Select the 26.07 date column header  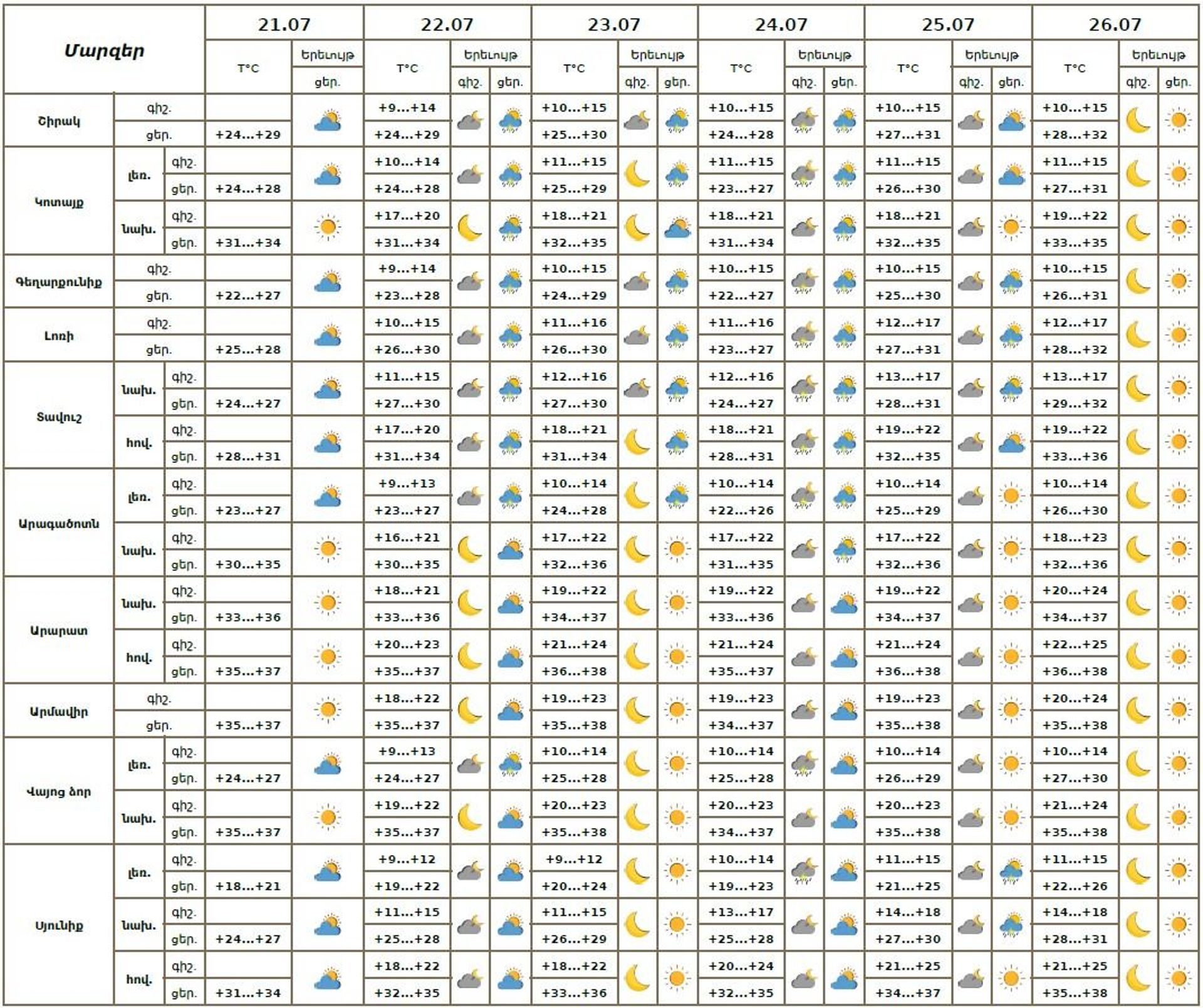(1115, 24)
